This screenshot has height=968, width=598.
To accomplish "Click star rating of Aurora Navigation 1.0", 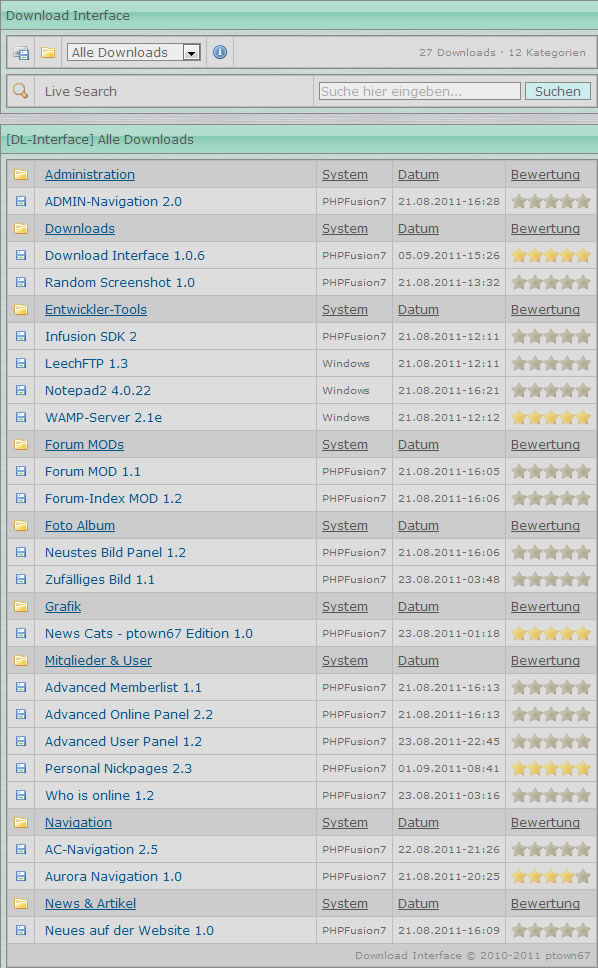I will point(551,876).
